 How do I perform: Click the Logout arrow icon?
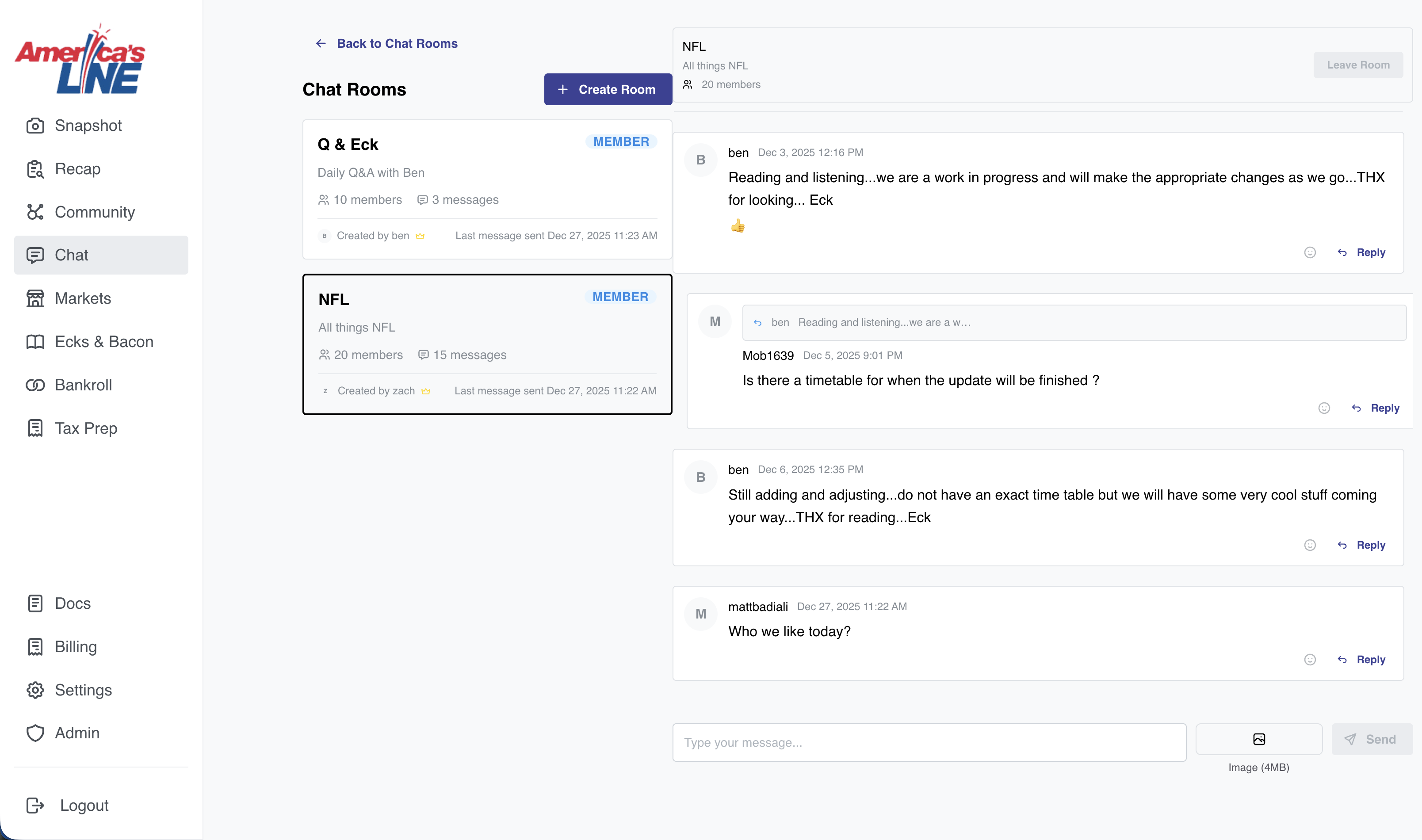coord(35,805)
